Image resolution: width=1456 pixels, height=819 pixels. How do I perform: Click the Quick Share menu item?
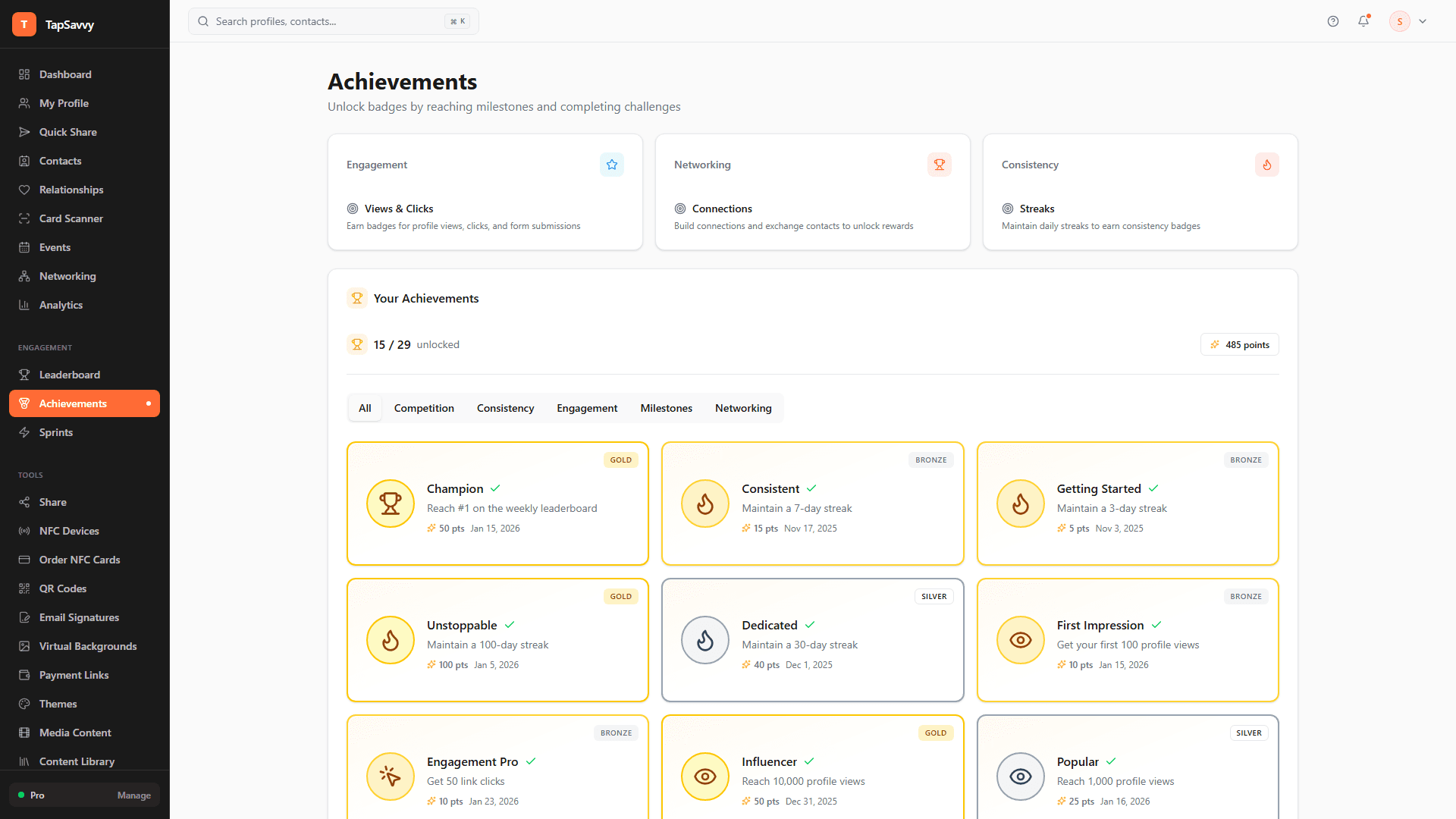coord(68,132)
